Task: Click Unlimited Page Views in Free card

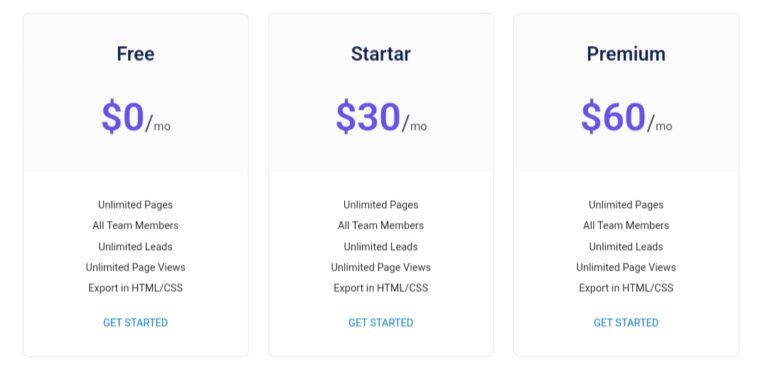Action: coord(136,268)
